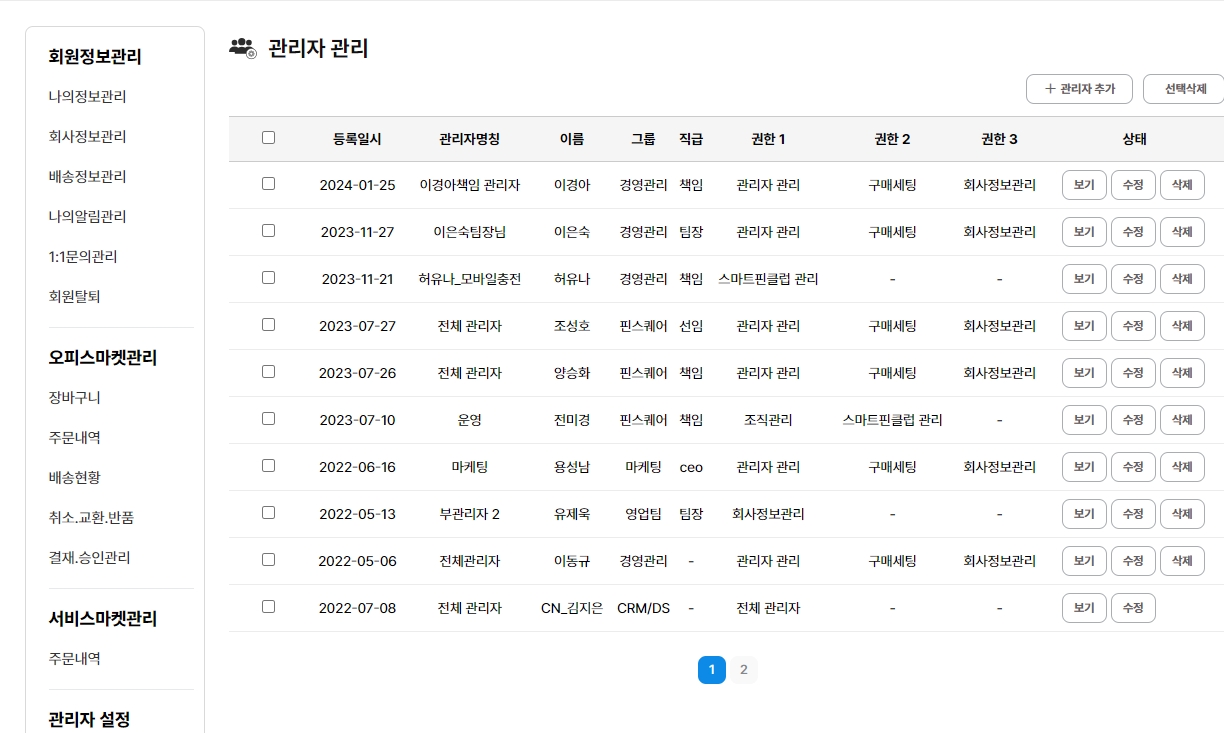Check the checkbox for 이경아책임 관리자 row

coord(268,184)
